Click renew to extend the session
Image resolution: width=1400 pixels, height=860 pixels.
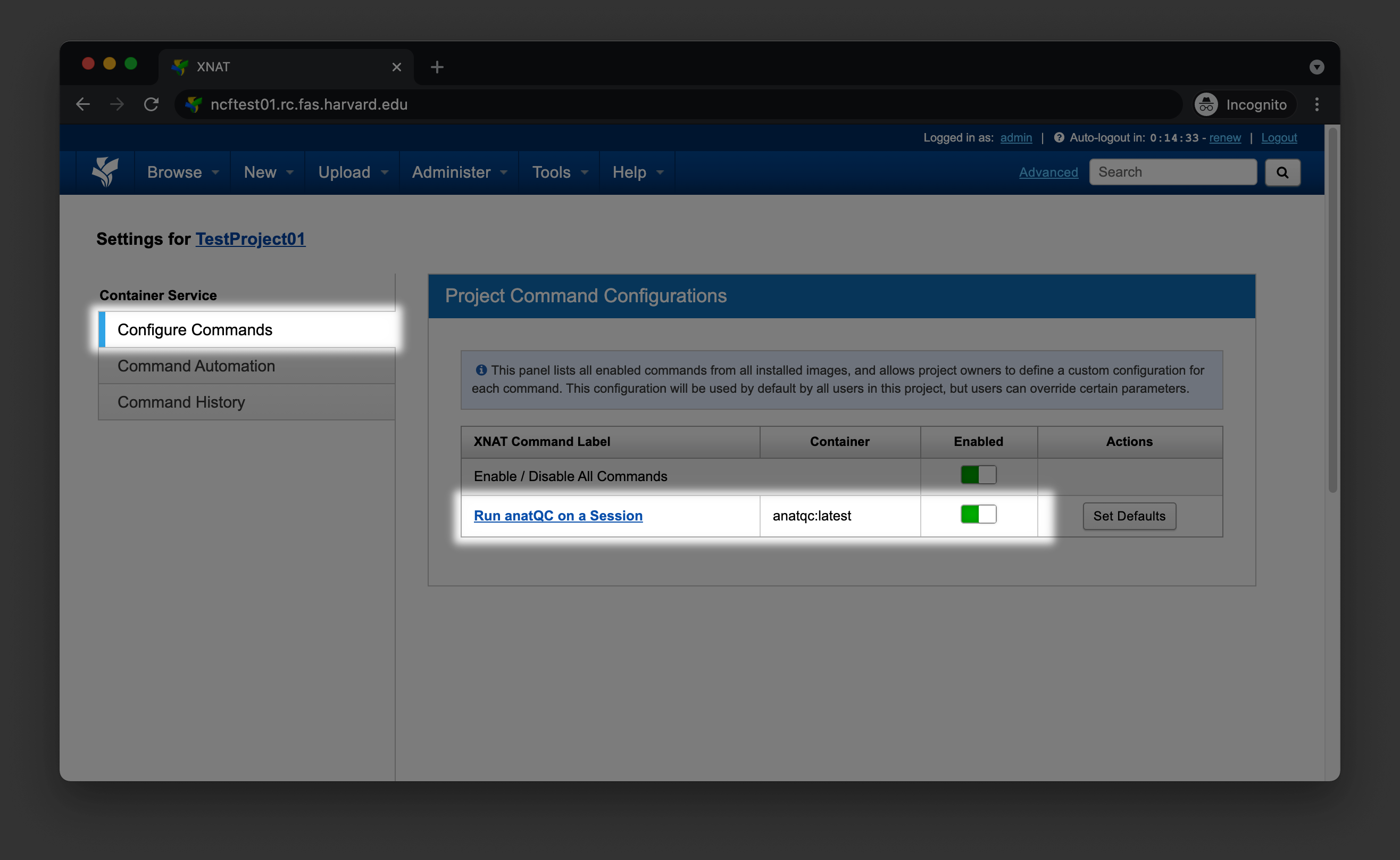pyautogui.click(x=1225, y=138)
